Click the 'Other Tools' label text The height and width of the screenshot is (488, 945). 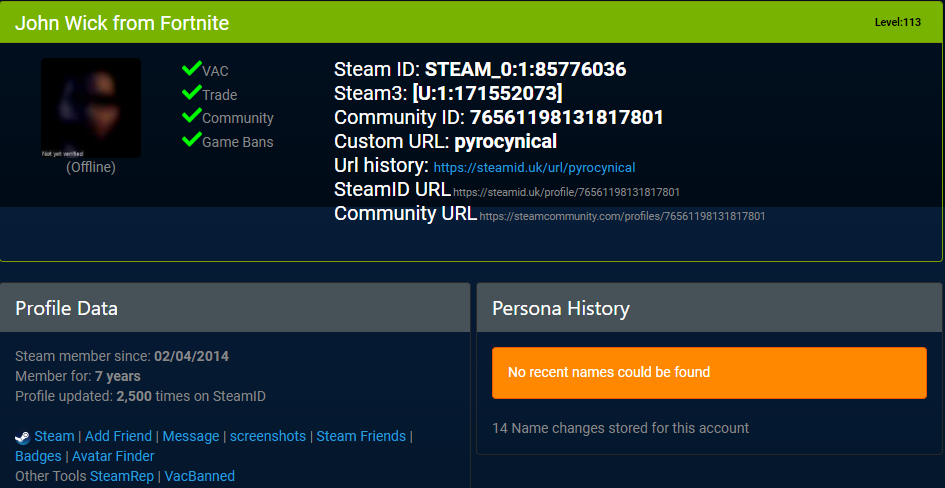pos(51,476)
